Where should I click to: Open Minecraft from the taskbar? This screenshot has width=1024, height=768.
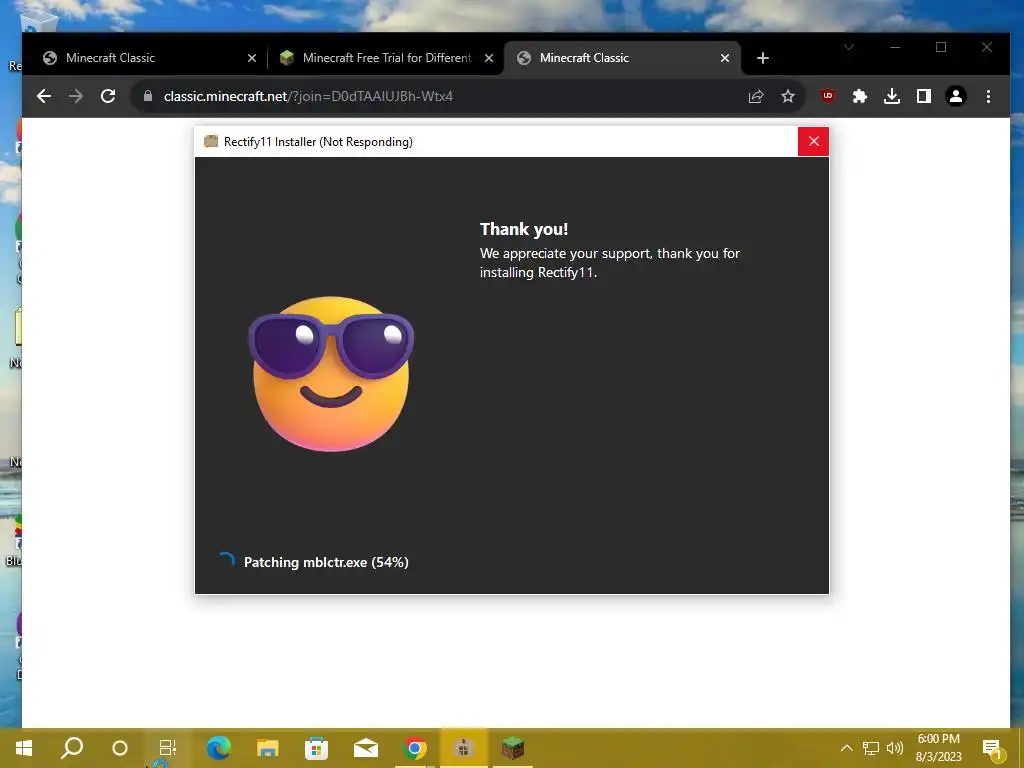(x=513, y=748)
